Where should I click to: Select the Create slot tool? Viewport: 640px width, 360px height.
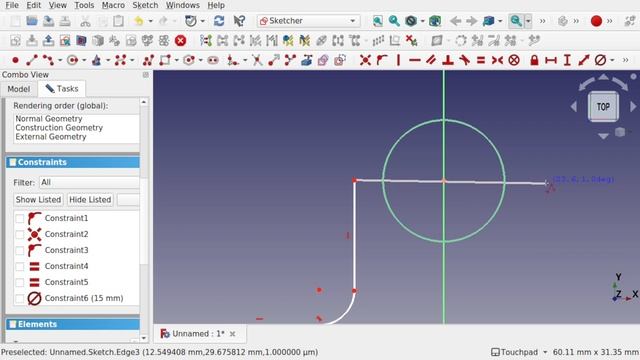click(x=213, y=60)
